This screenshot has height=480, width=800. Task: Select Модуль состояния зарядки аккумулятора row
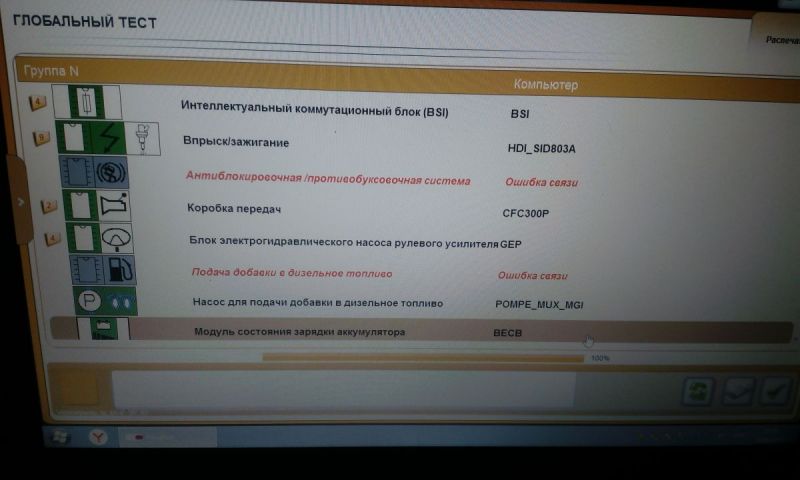299,331
